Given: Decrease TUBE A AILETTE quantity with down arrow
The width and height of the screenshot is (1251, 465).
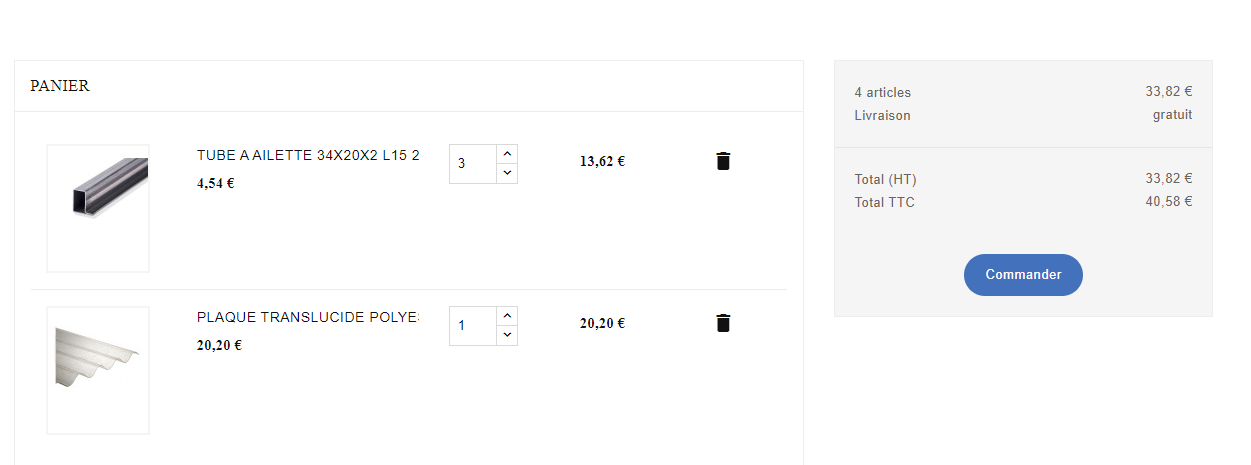Looking at the screenshot, I should coord(507,173).
